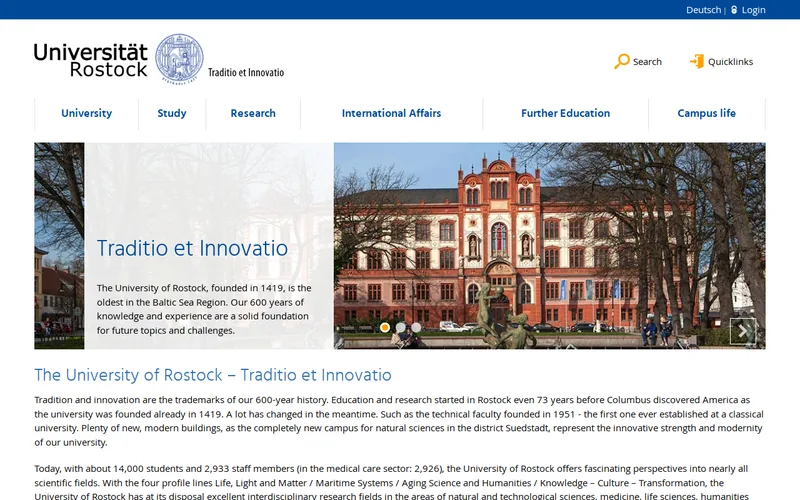Click the Login lock icon
This screenshot has width=800, height=500.
734,10
